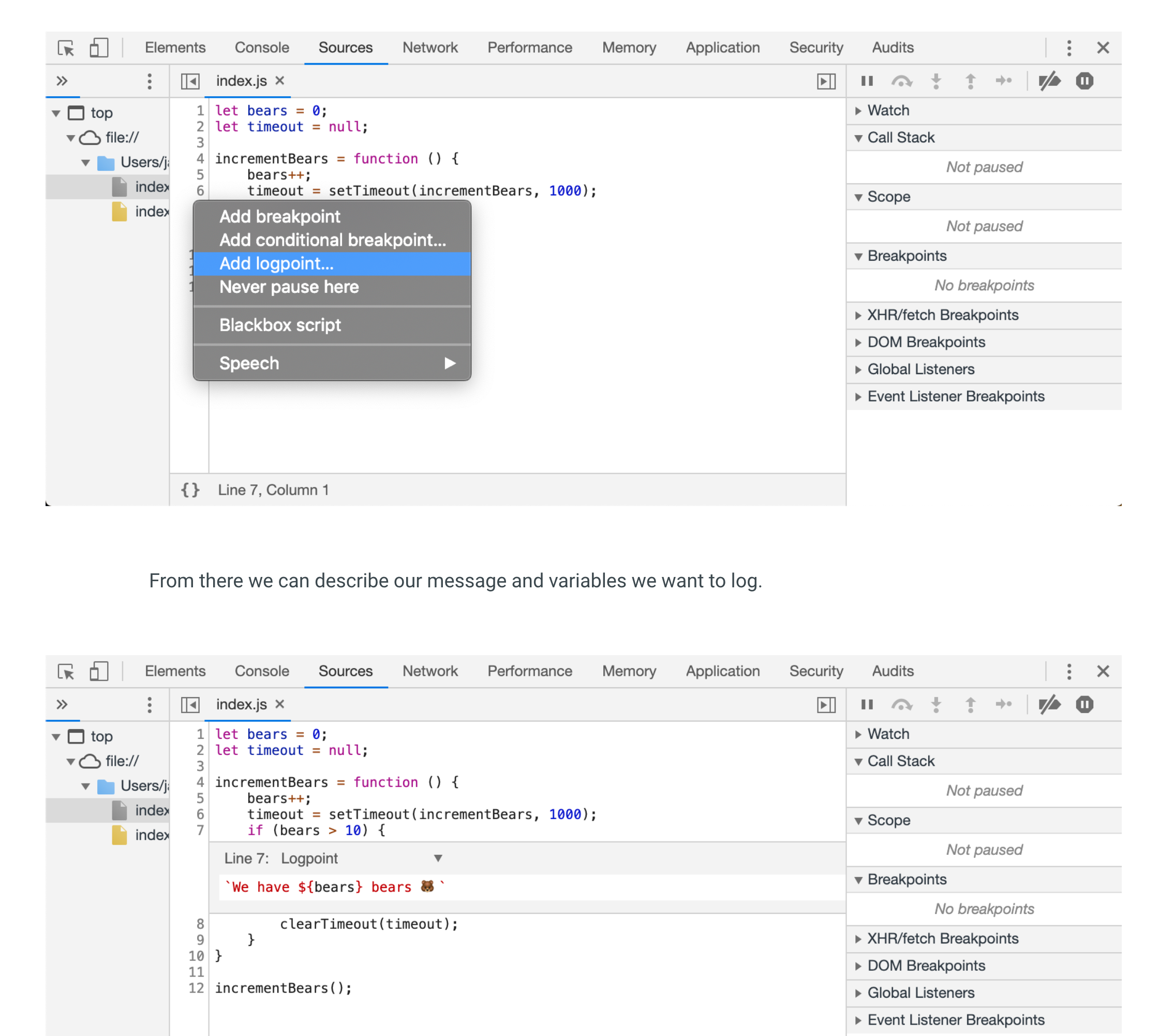Toggle deactivate breakpoints icon in top panel

click(x=1049, y=81)
